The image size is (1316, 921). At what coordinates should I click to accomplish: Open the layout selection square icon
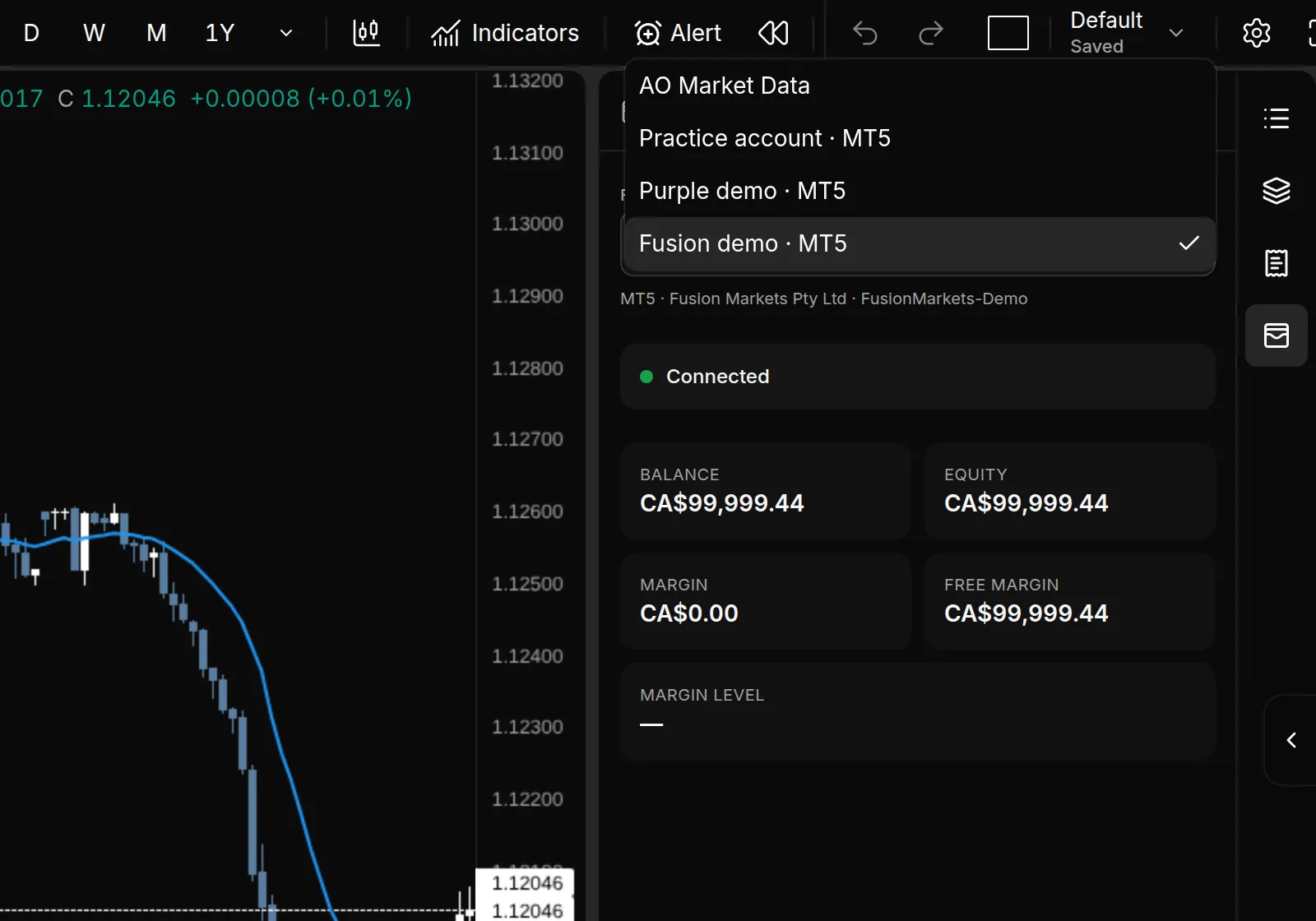1008,33
